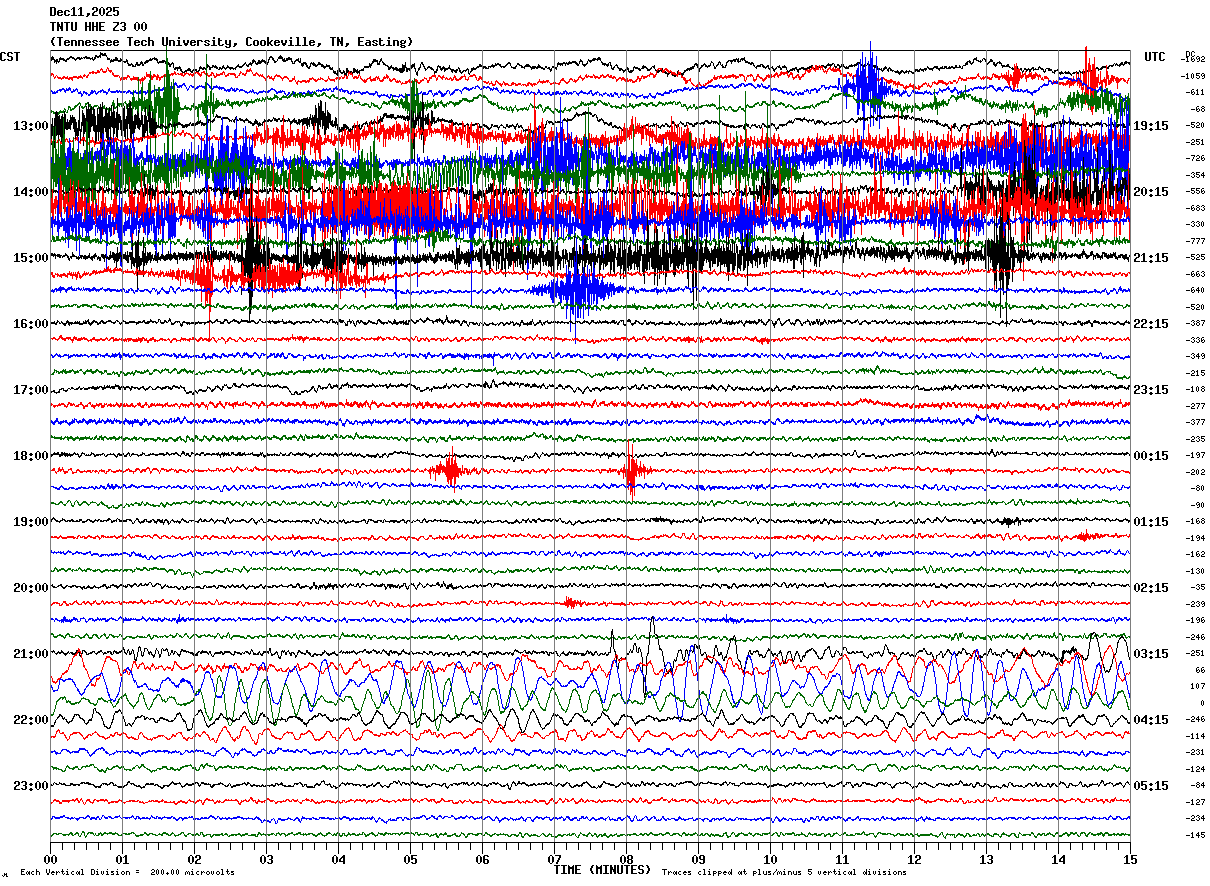Click minute tick label 00 on axis
The height and width of the screenshot is (886, 1210).
50,859
